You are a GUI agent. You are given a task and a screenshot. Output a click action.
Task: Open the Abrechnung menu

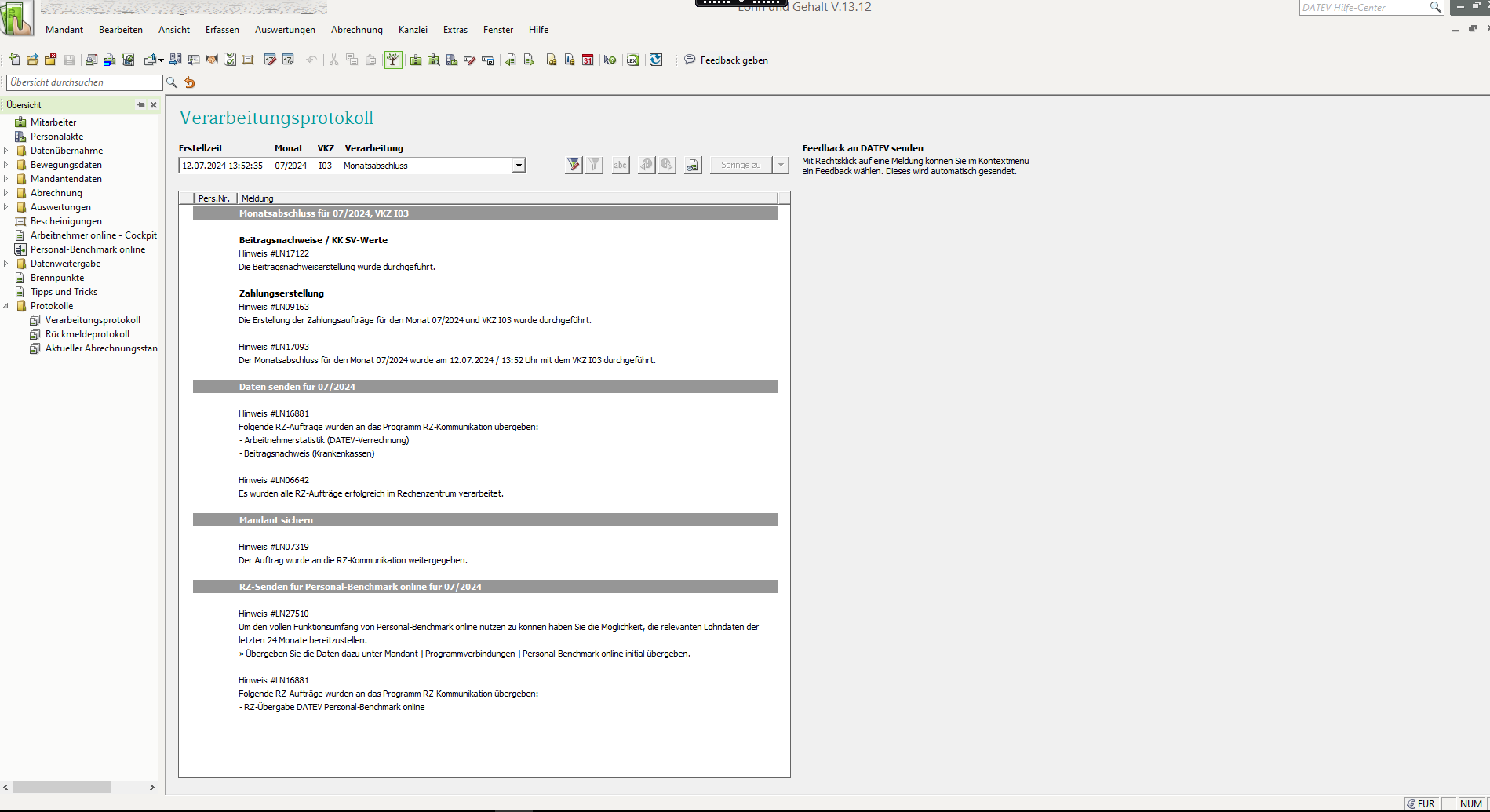(356, 30)
